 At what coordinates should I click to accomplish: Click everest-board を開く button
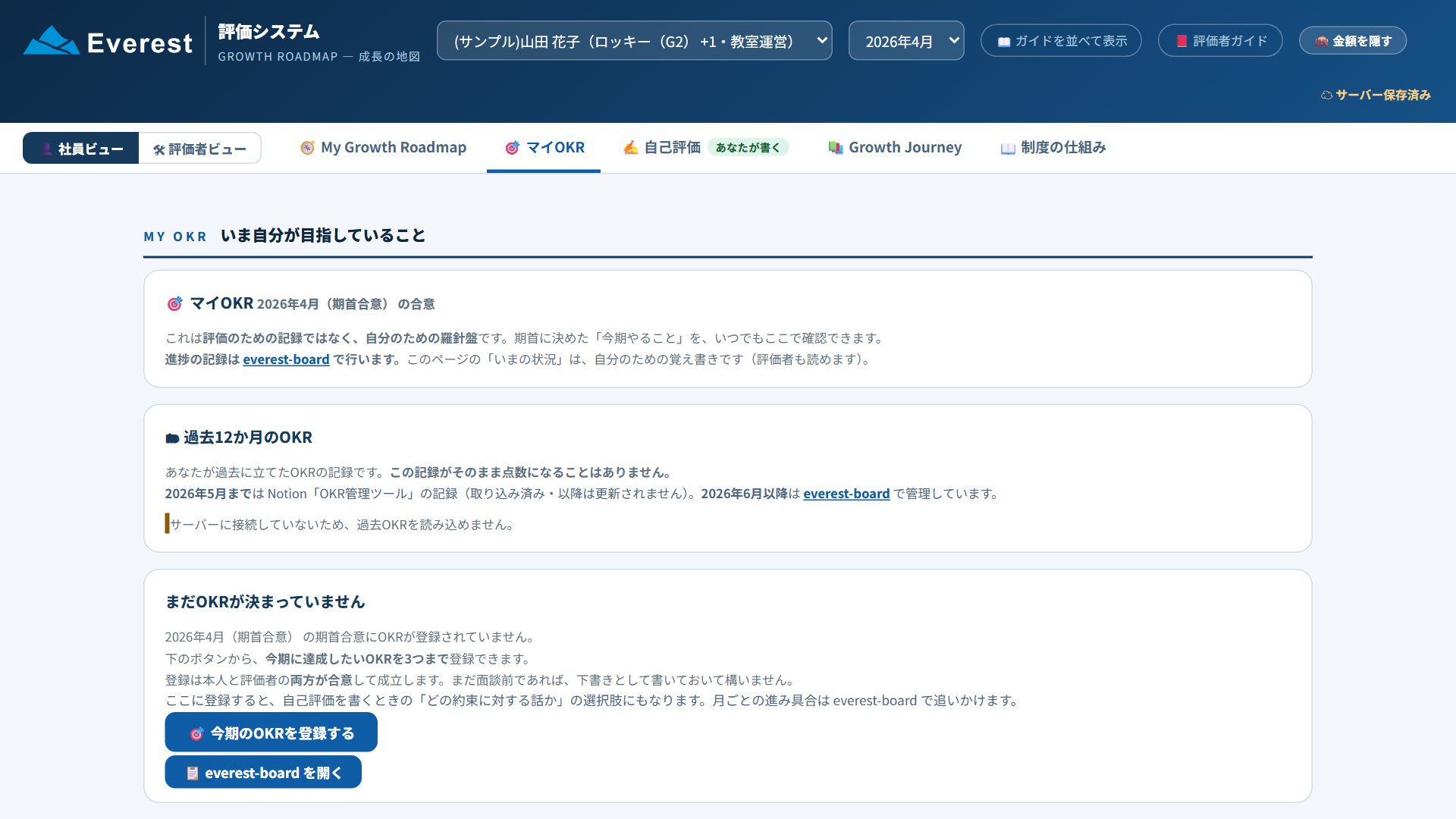(x=263, y=772)
